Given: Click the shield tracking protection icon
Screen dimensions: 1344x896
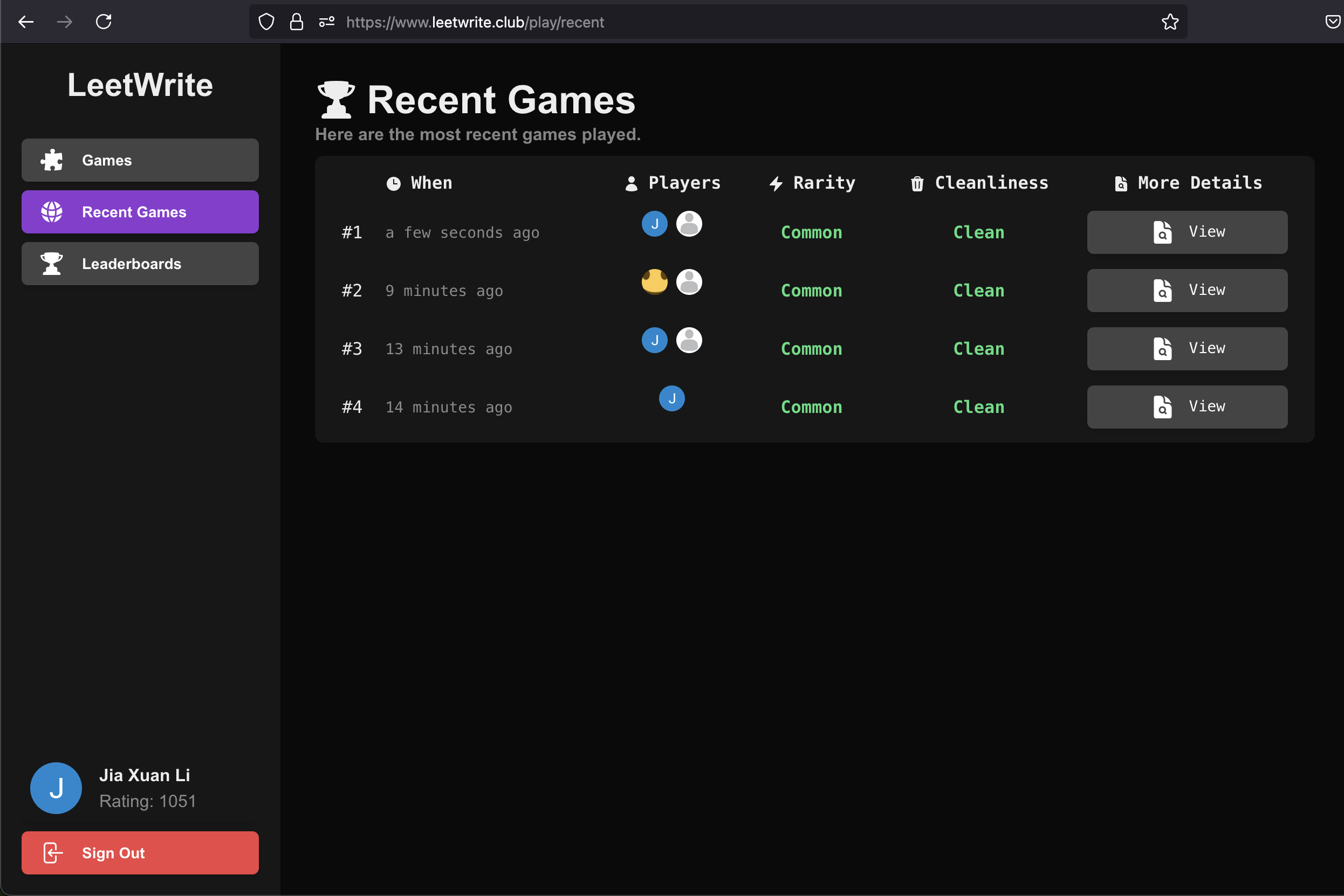Looking at the screenshot, I should pyautogui.click(x=266, y=22).
